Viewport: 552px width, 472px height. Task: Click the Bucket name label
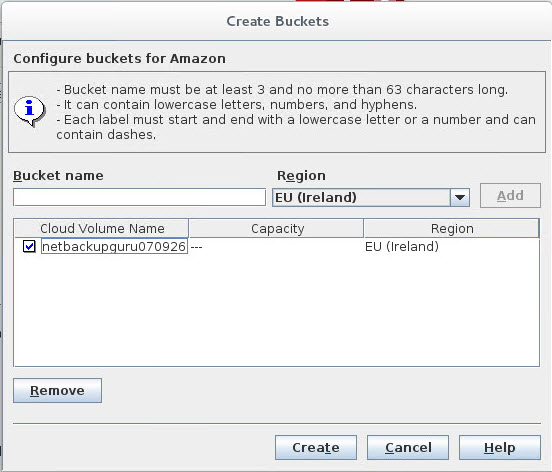[58, 175]
